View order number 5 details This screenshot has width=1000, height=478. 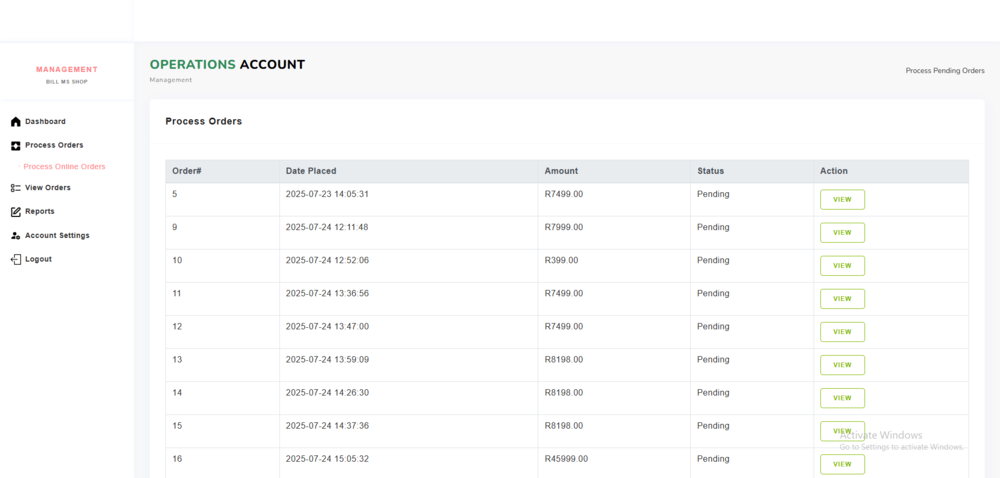pyautogui.click(x=842, y=200)
